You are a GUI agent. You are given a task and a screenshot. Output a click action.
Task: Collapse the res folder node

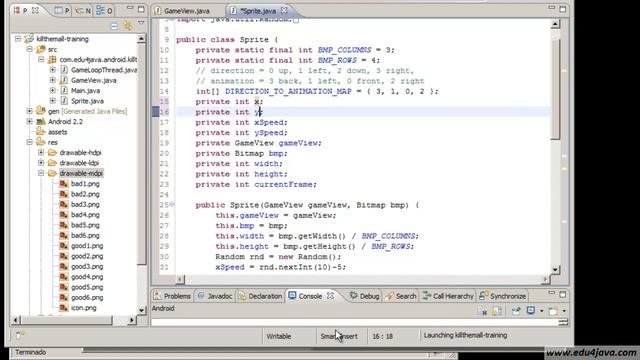(x=29, y=142)
